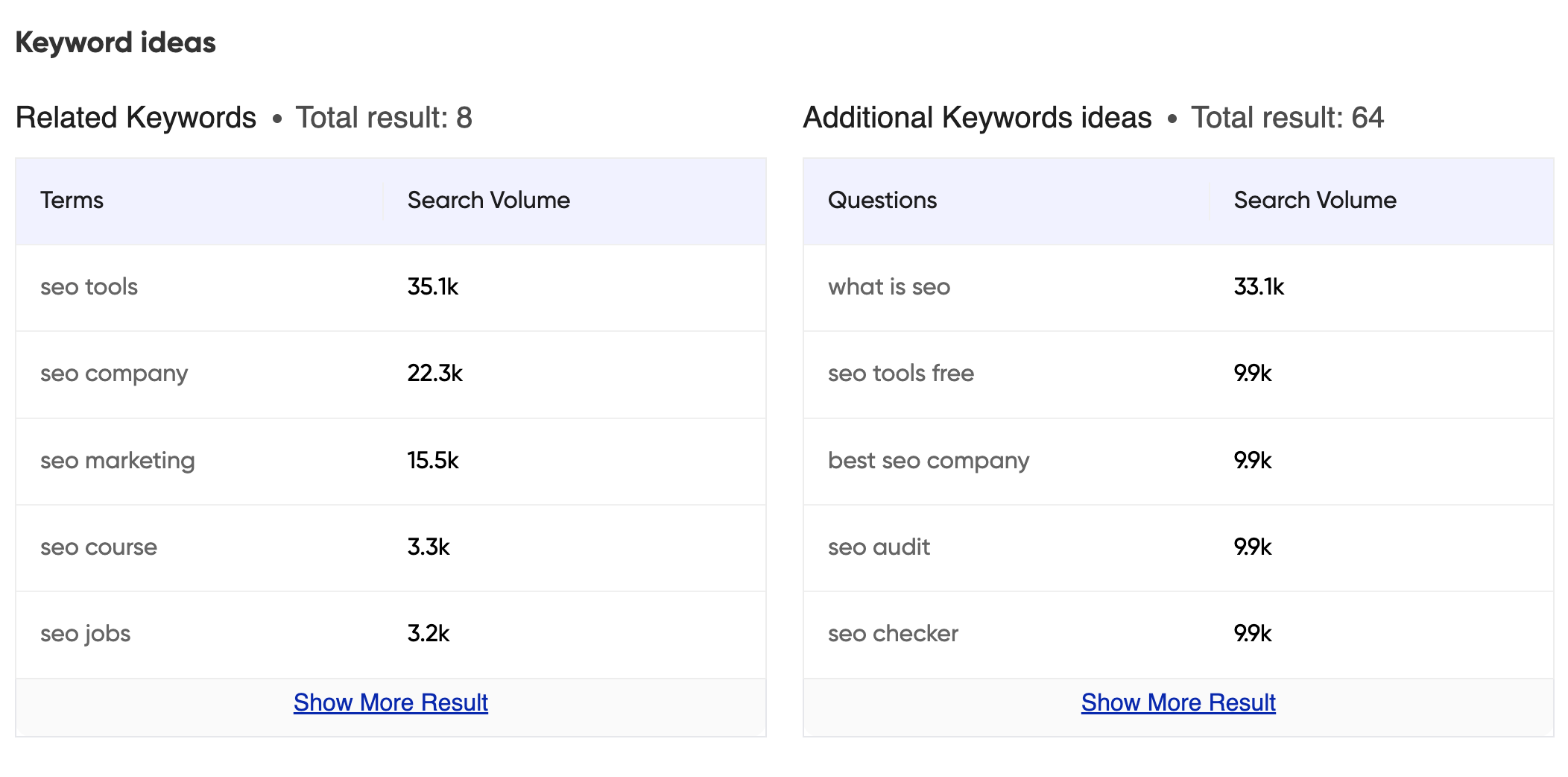The width and height of the screenshot is (1568, 777).
Task: Pick the 'best seo company' keyword
Action: tap(928, 461)
